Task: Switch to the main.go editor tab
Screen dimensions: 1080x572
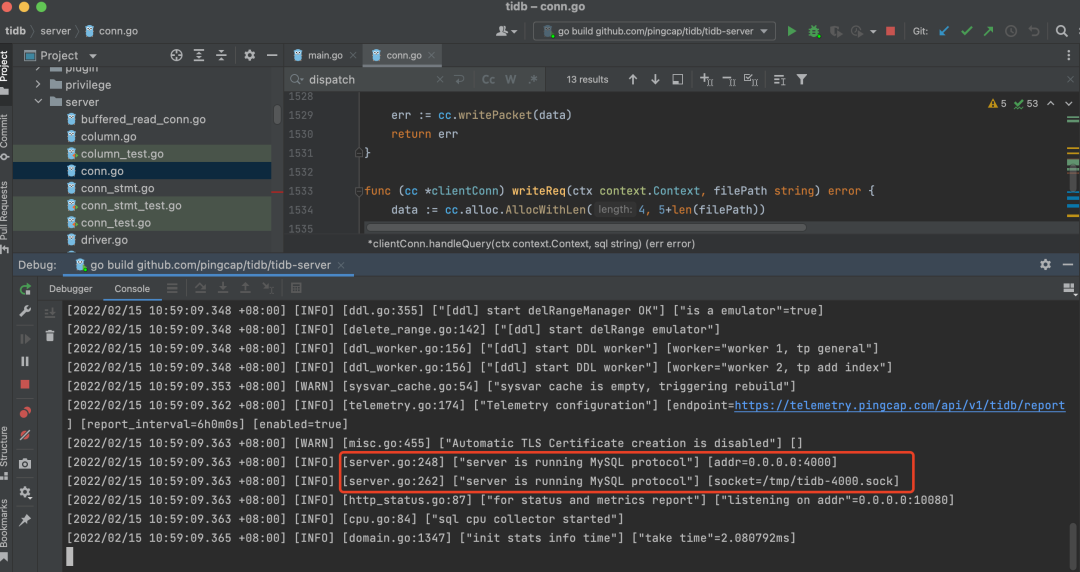Action: [x=324, y=56]
